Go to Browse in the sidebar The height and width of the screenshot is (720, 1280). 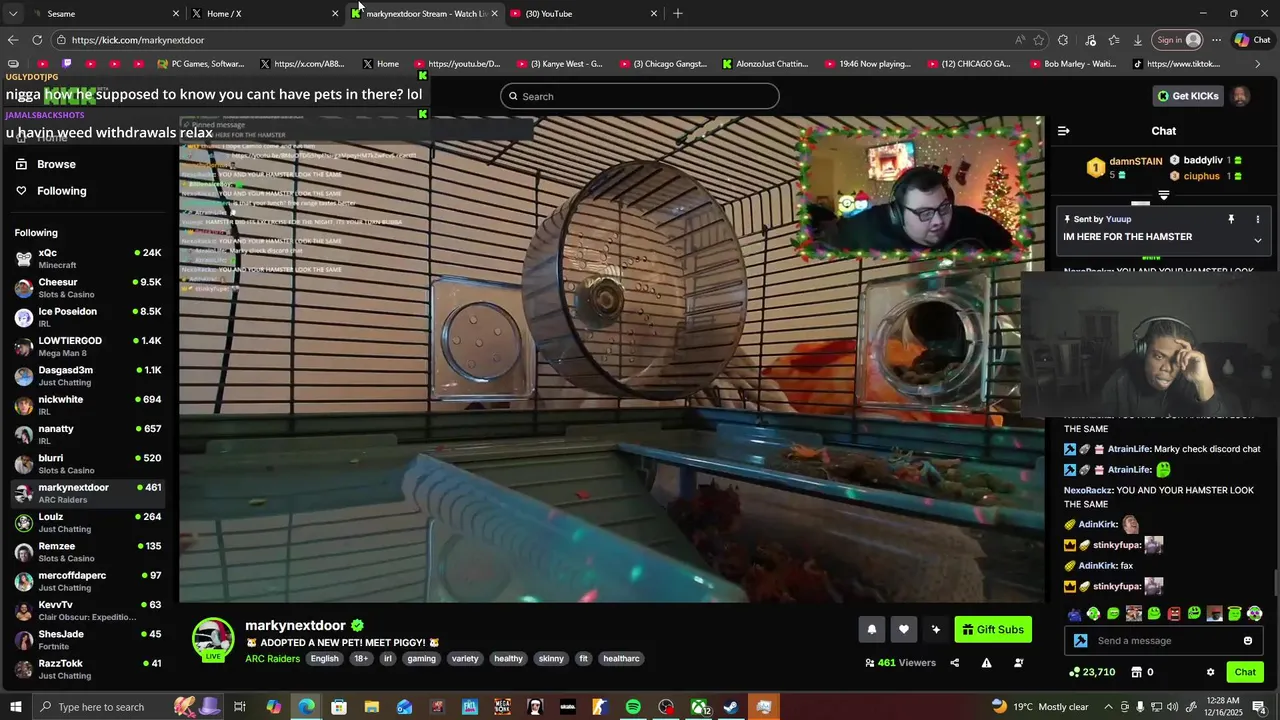pyautogui.click(x=56, y=164)
